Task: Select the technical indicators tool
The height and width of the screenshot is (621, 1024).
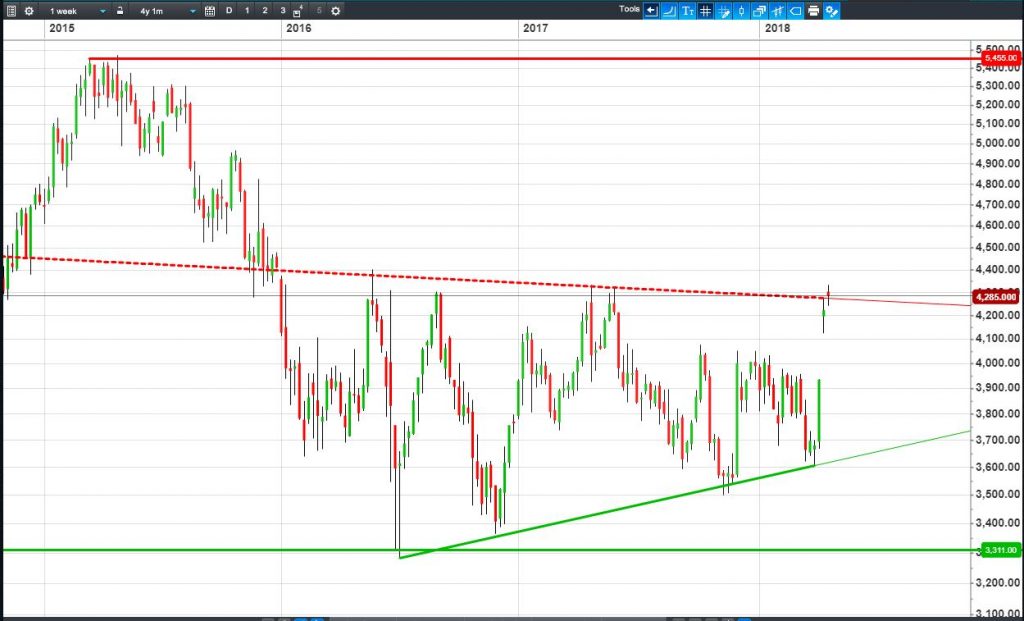Action: click(777, 10)
